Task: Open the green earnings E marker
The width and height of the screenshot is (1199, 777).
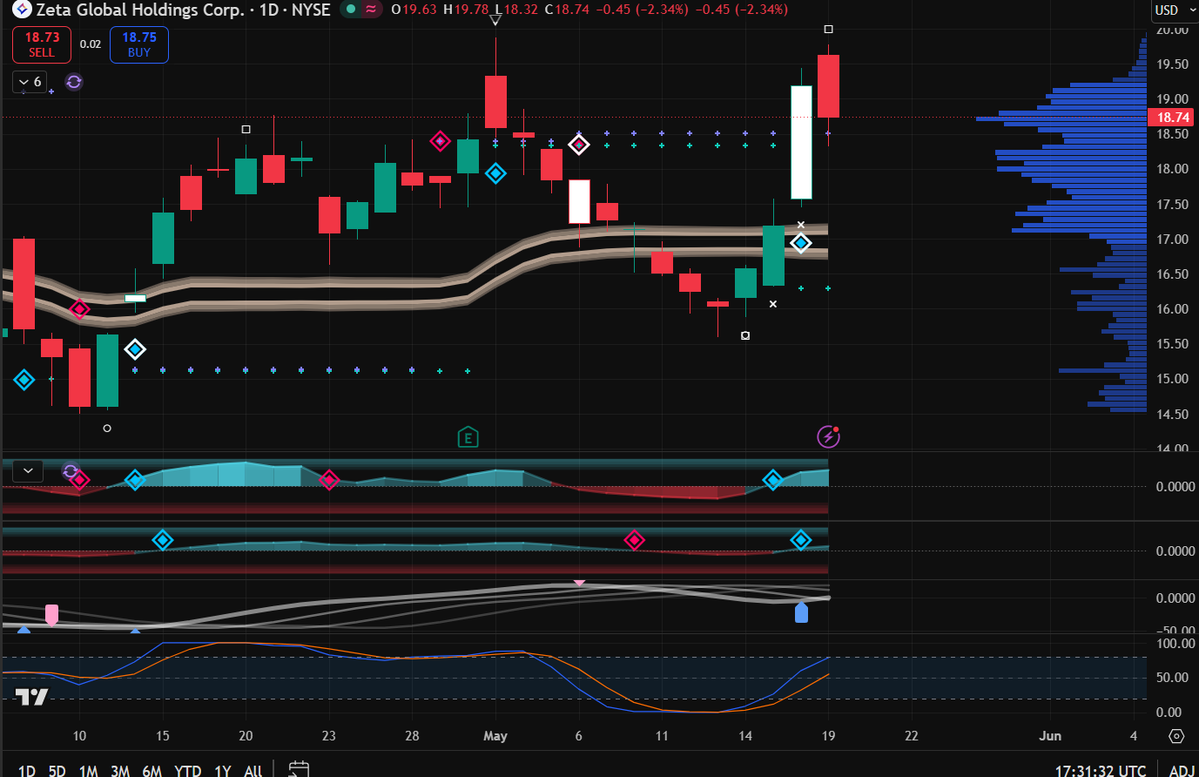Action: (x=468, y=437)
